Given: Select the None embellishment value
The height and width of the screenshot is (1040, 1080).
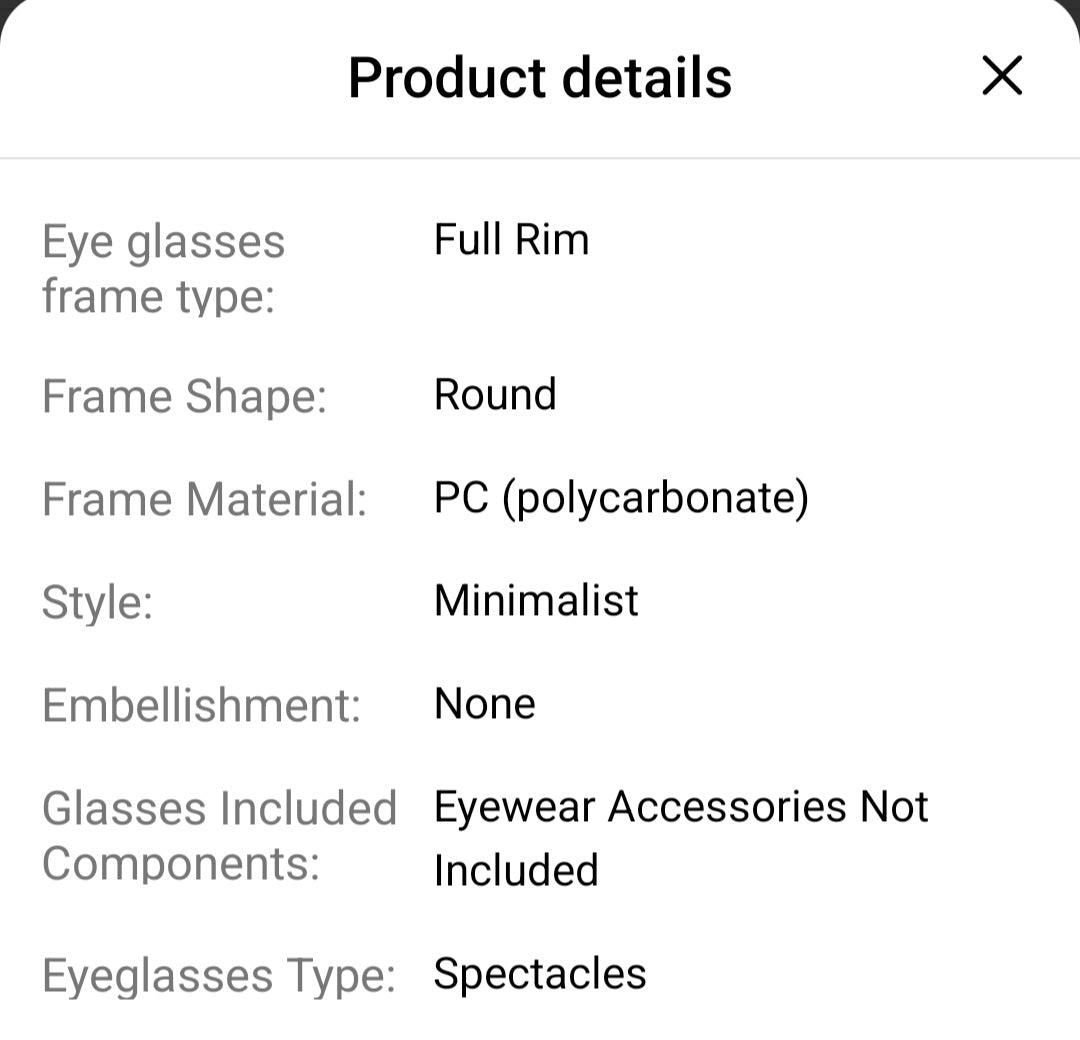Looking at the screenshot, I should [485, 703].
